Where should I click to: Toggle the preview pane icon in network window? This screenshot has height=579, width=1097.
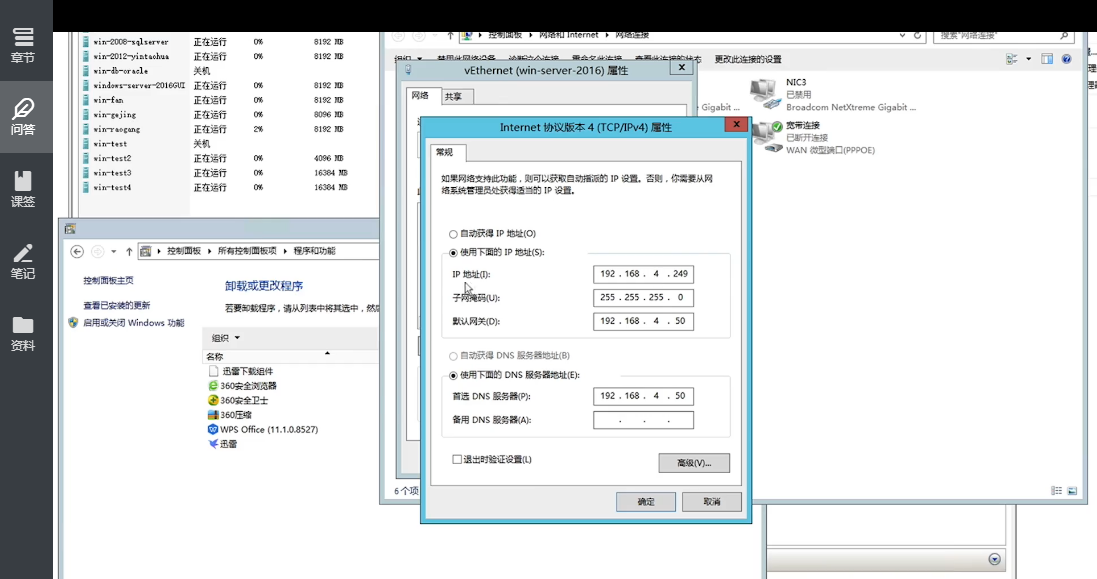[1047, 59]
